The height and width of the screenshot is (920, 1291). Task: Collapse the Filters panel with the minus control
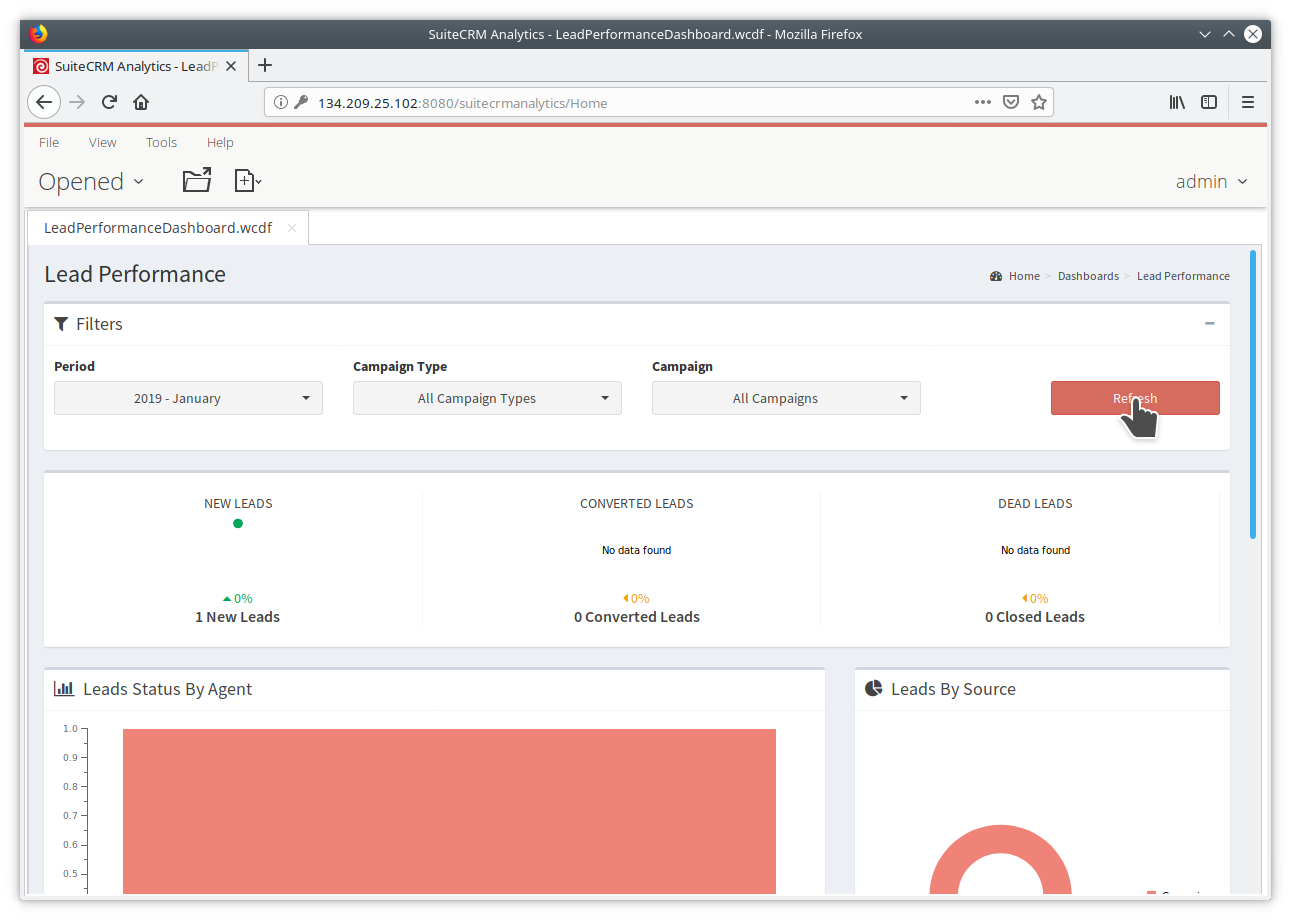coord(1209,324)
